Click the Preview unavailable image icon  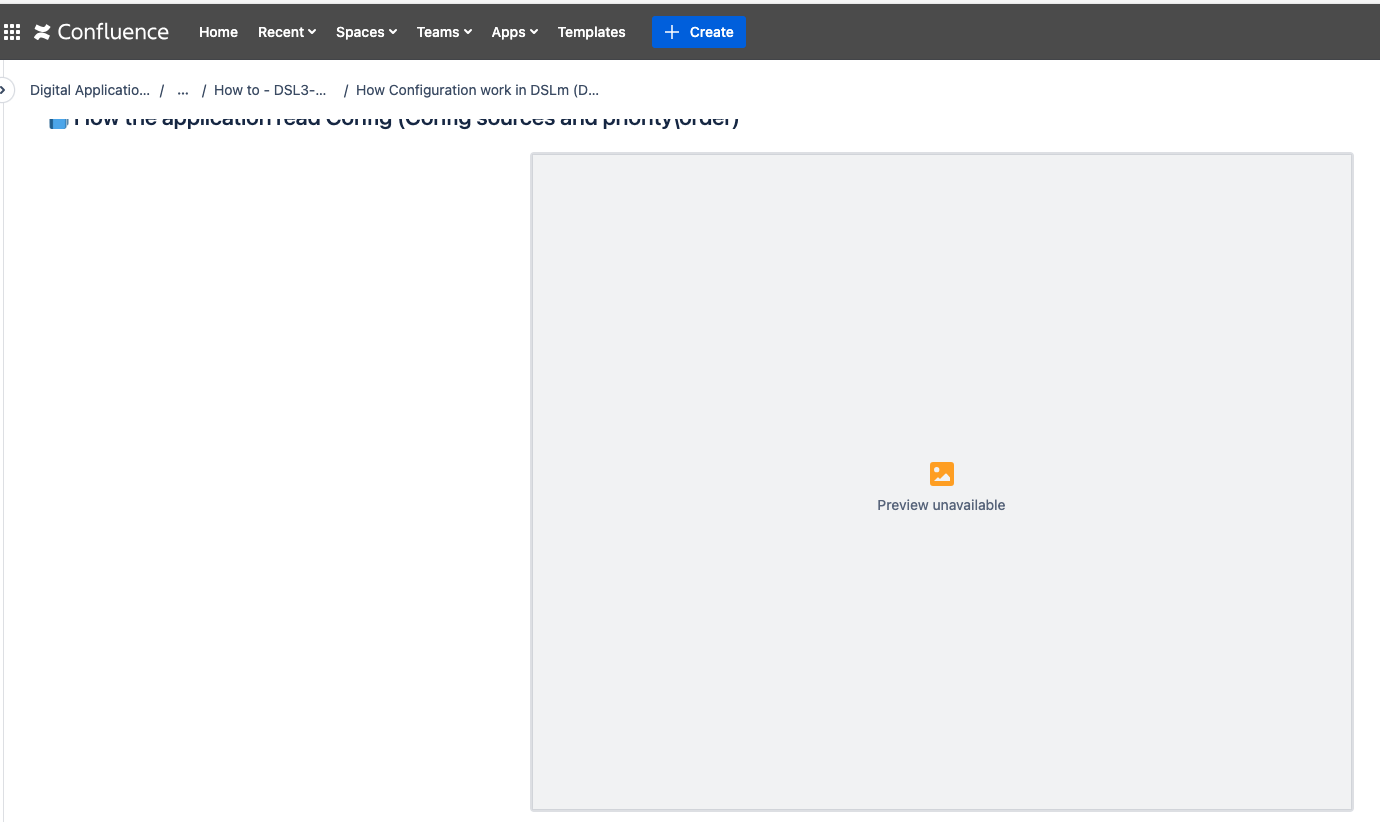coord(941,474)
